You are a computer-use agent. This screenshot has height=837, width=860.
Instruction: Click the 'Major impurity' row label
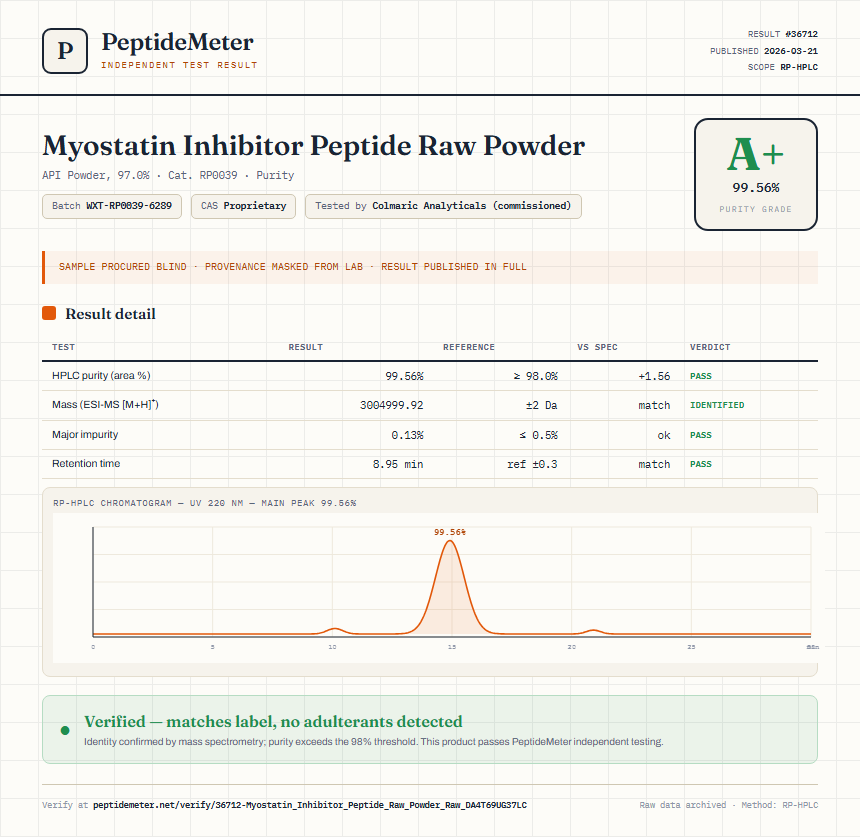85,434
